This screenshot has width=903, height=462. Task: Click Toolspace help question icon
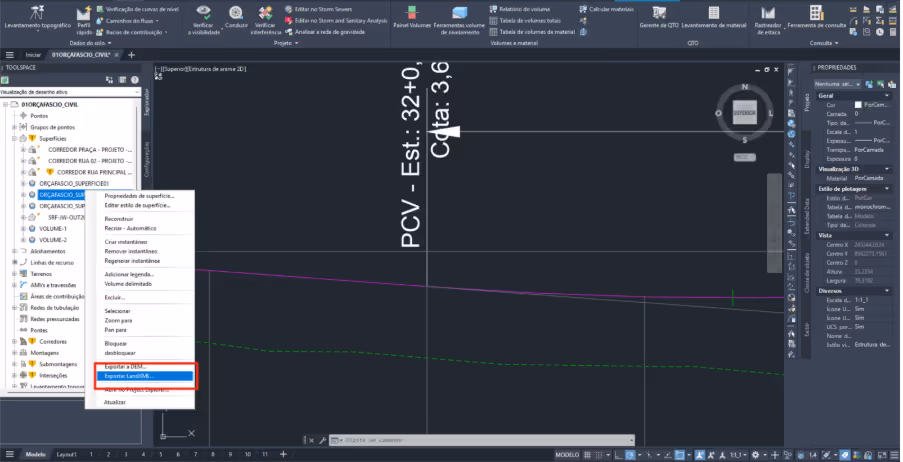(x=135, y=80)
